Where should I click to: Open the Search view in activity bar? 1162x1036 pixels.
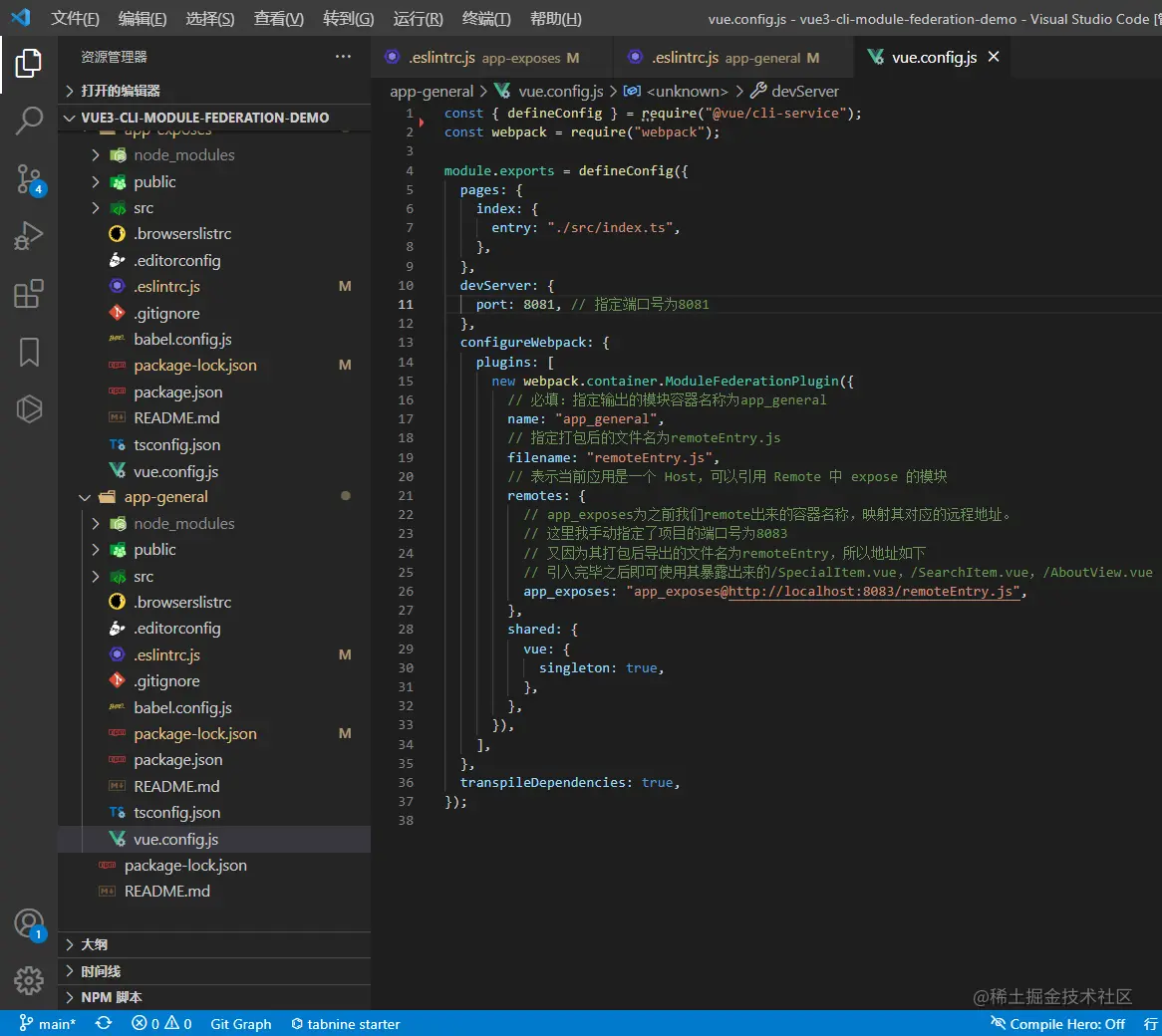(x=28, y=121)
